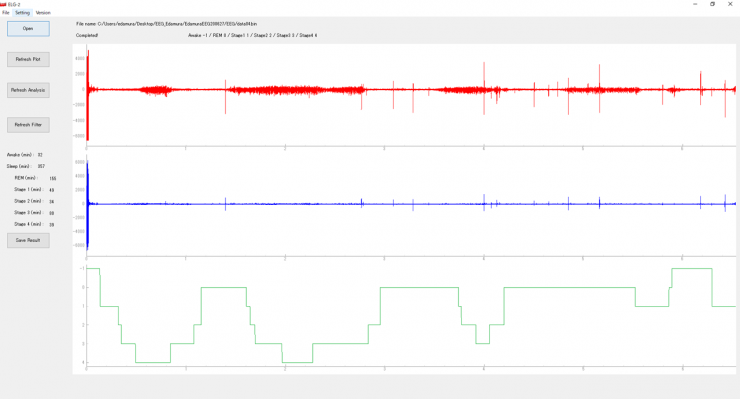Image resolution: width=740 pixels, height=399 pixels.
Task: Click the Refresh Filter button
Action: point(28,125)
